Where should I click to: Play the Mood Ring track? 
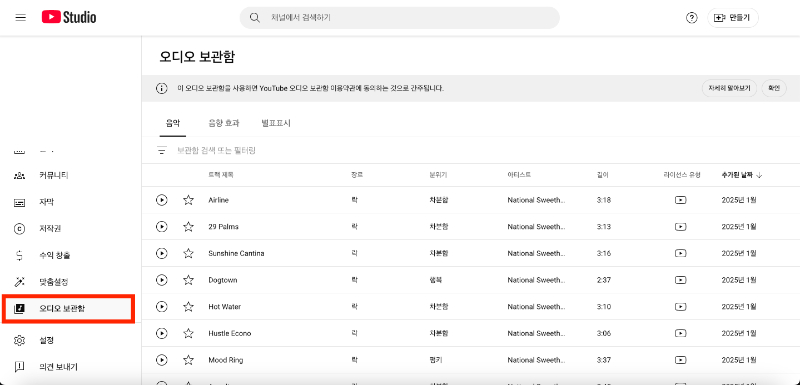[162, 360]
